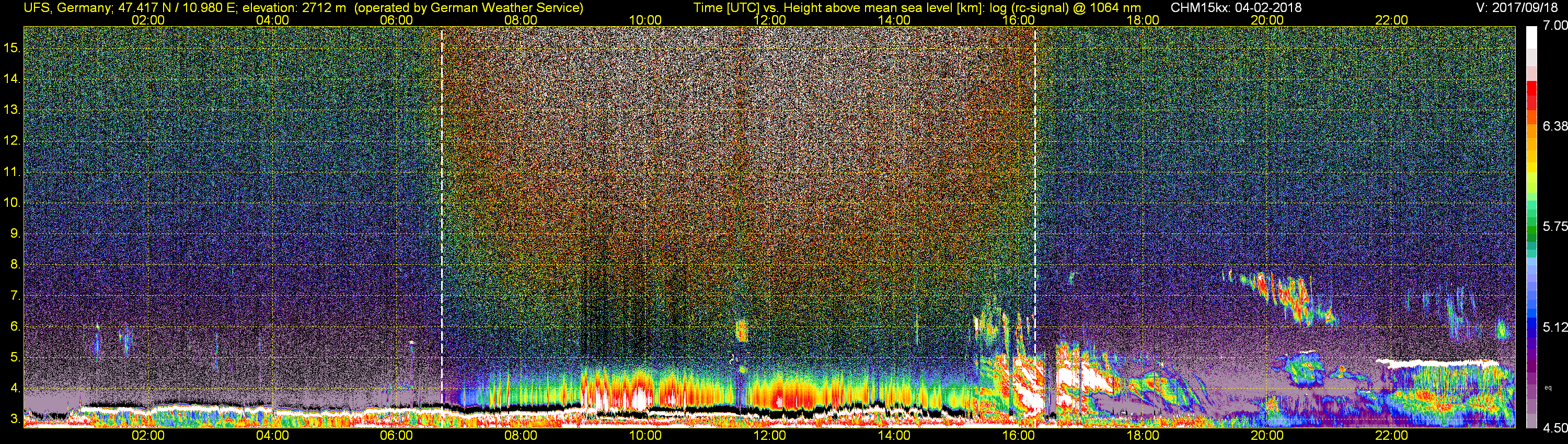Click the version text "V: 2017/09/18"
Viewport: 1568px width, 444px height.
(x=1517, y=8)
